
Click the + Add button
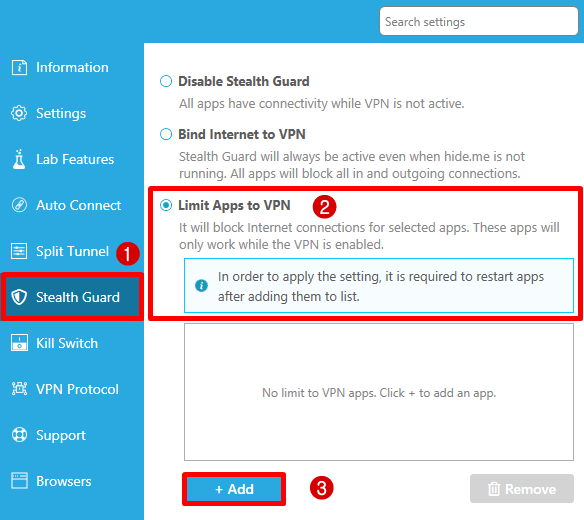pos(234,489)
